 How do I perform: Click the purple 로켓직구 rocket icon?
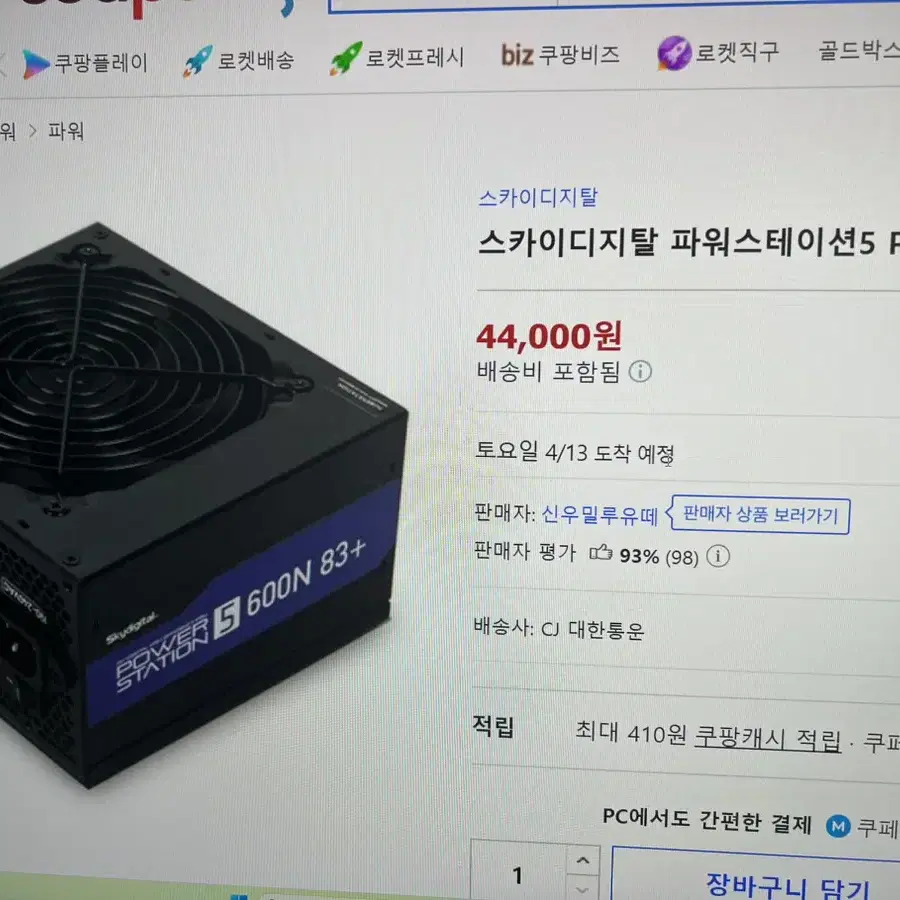674,53
